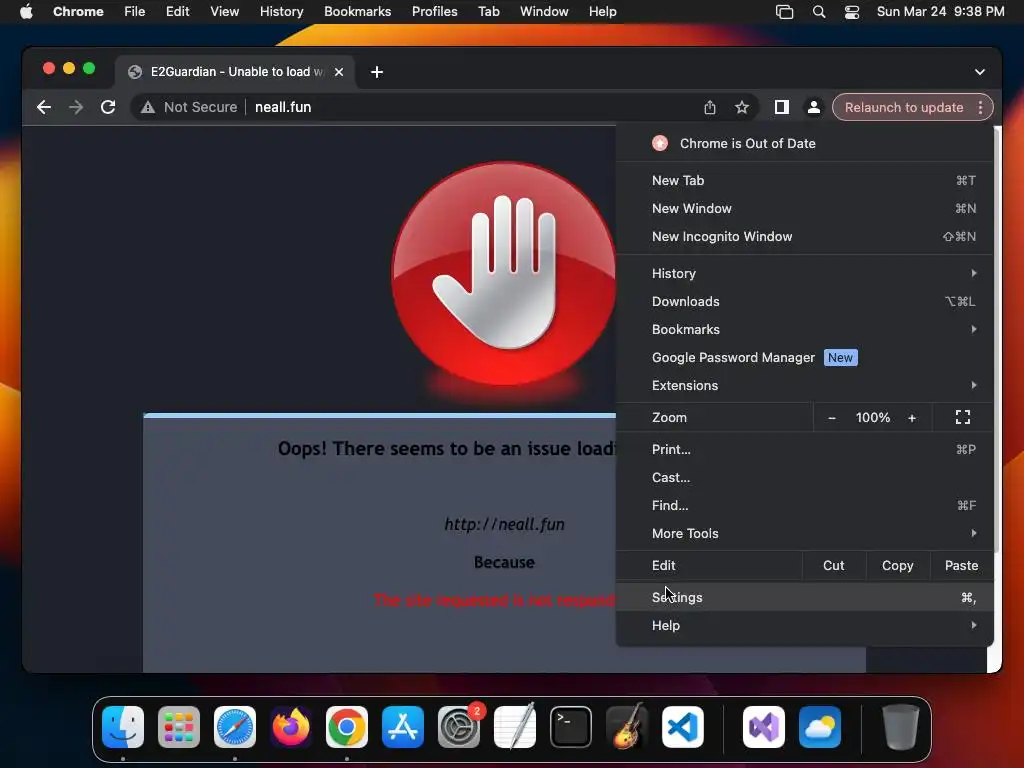This screenshot has width=1024, height=768.
Task: Open Launchpad from the dock
Action: pos(179,727)
